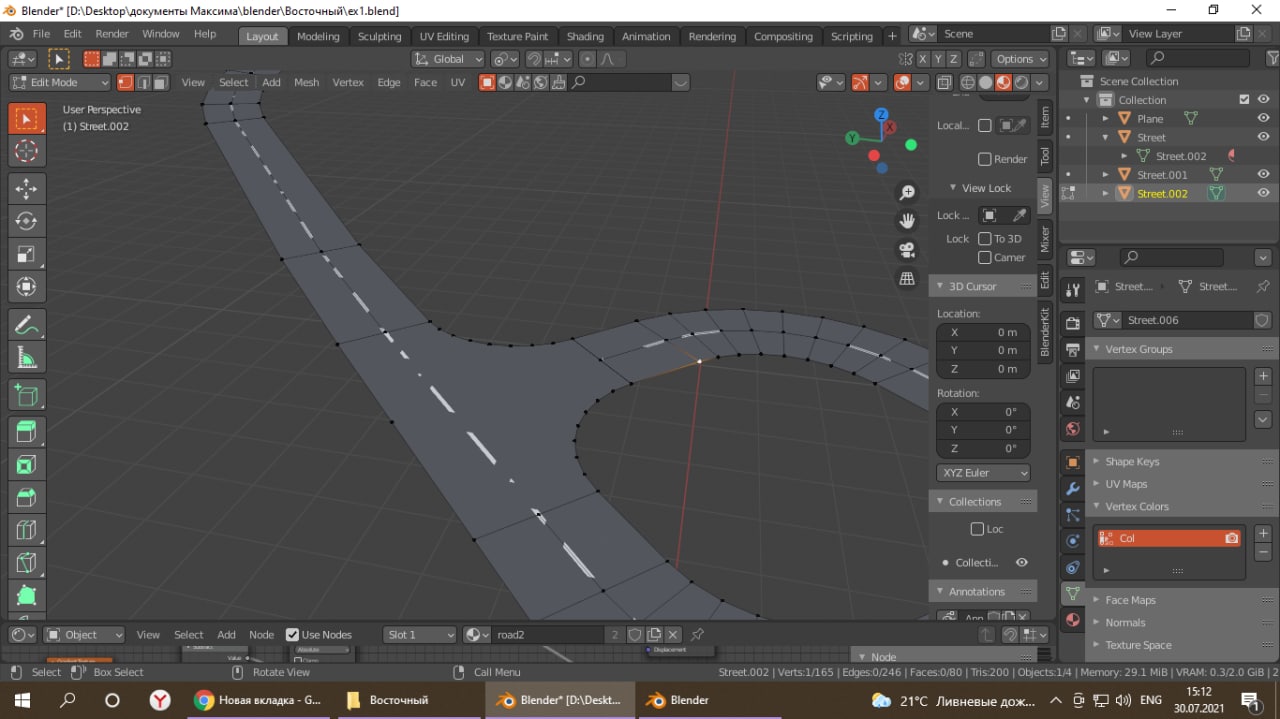Add new vertex color layer plus button
Image resolution: width=1280 pixels, height=719 pixels.
(x=1263, y=533)
